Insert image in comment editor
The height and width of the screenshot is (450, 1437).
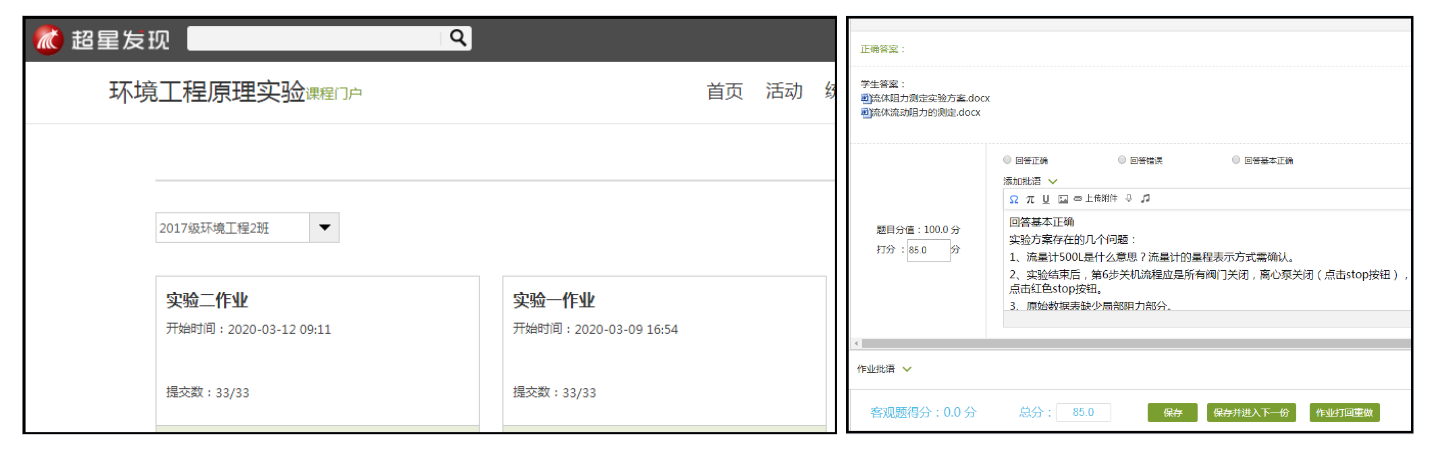point(1063,199)
